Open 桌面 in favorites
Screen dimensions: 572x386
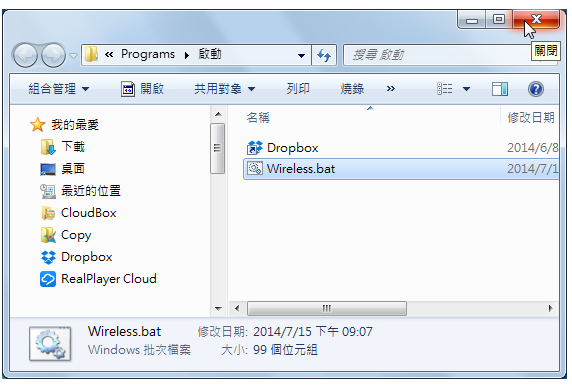click(x=73, y=169)
